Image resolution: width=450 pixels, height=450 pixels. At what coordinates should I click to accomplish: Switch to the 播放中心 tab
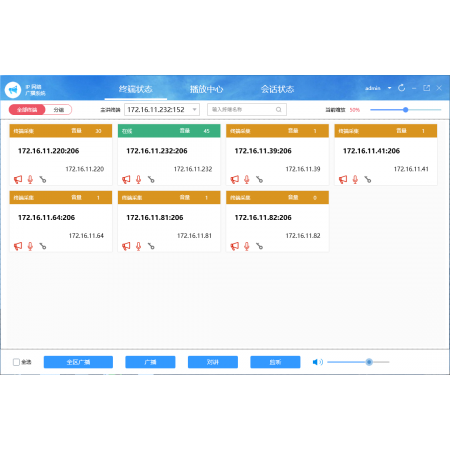click(x=206, y=89)
